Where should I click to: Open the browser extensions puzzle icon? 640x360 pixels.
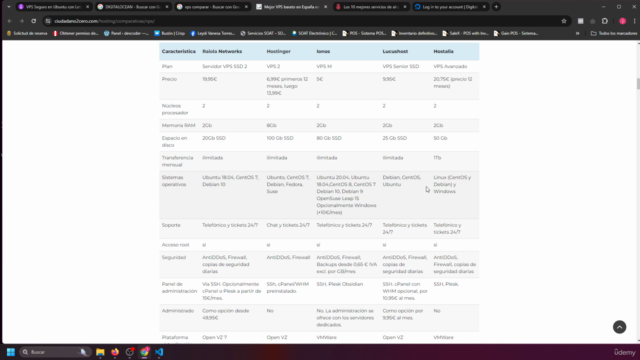(605, 21)
